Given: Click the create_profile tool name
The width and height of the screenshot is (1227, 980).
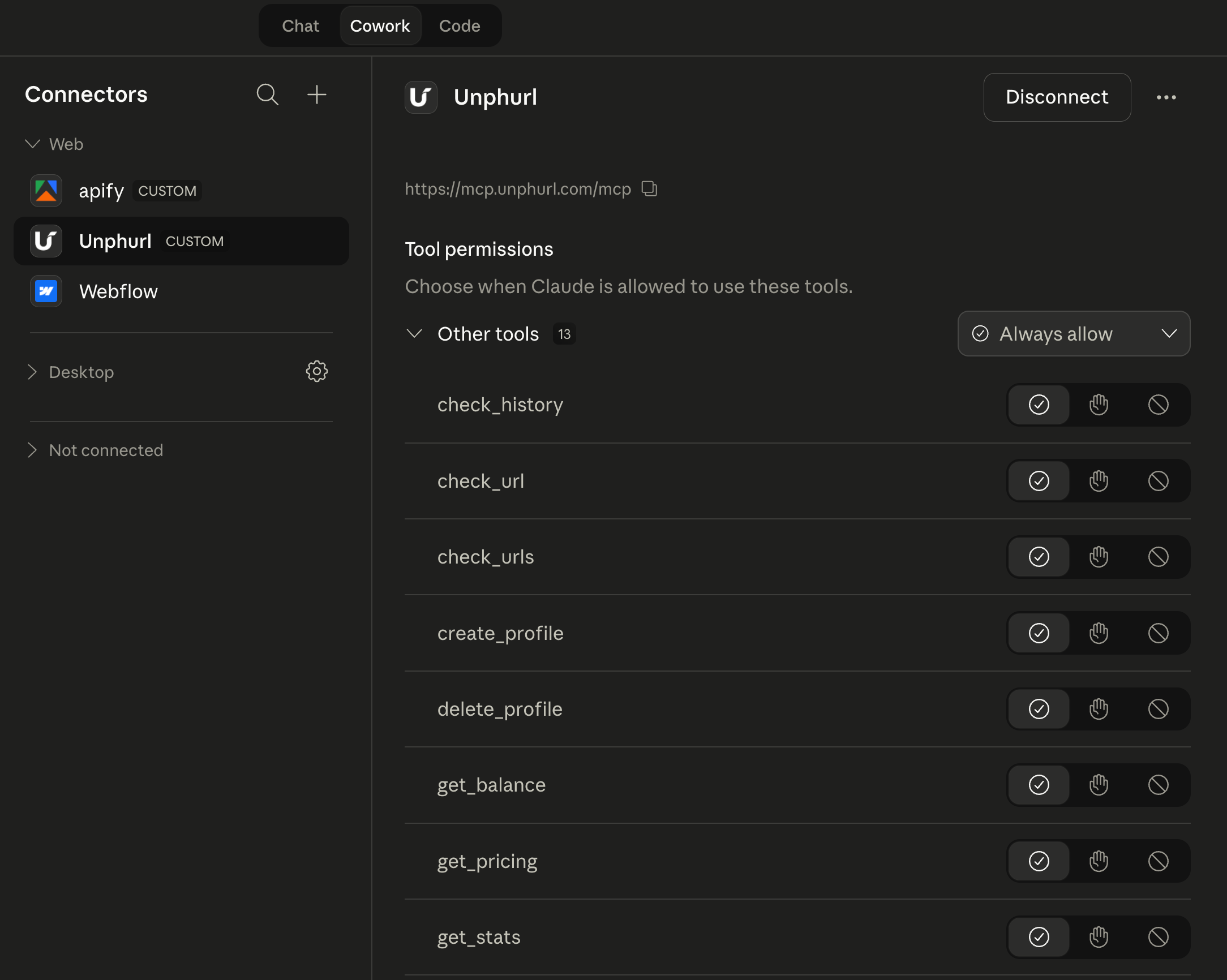Looking at the screenshot, I should pos(500,633).
